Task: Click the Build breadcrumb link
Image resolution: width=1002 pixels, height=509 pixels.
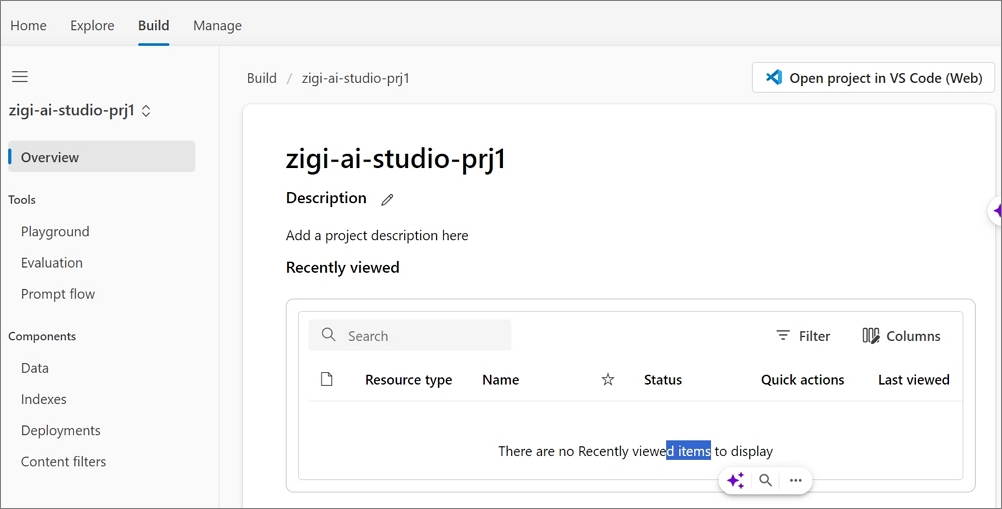Action: [x=262, y=78]
